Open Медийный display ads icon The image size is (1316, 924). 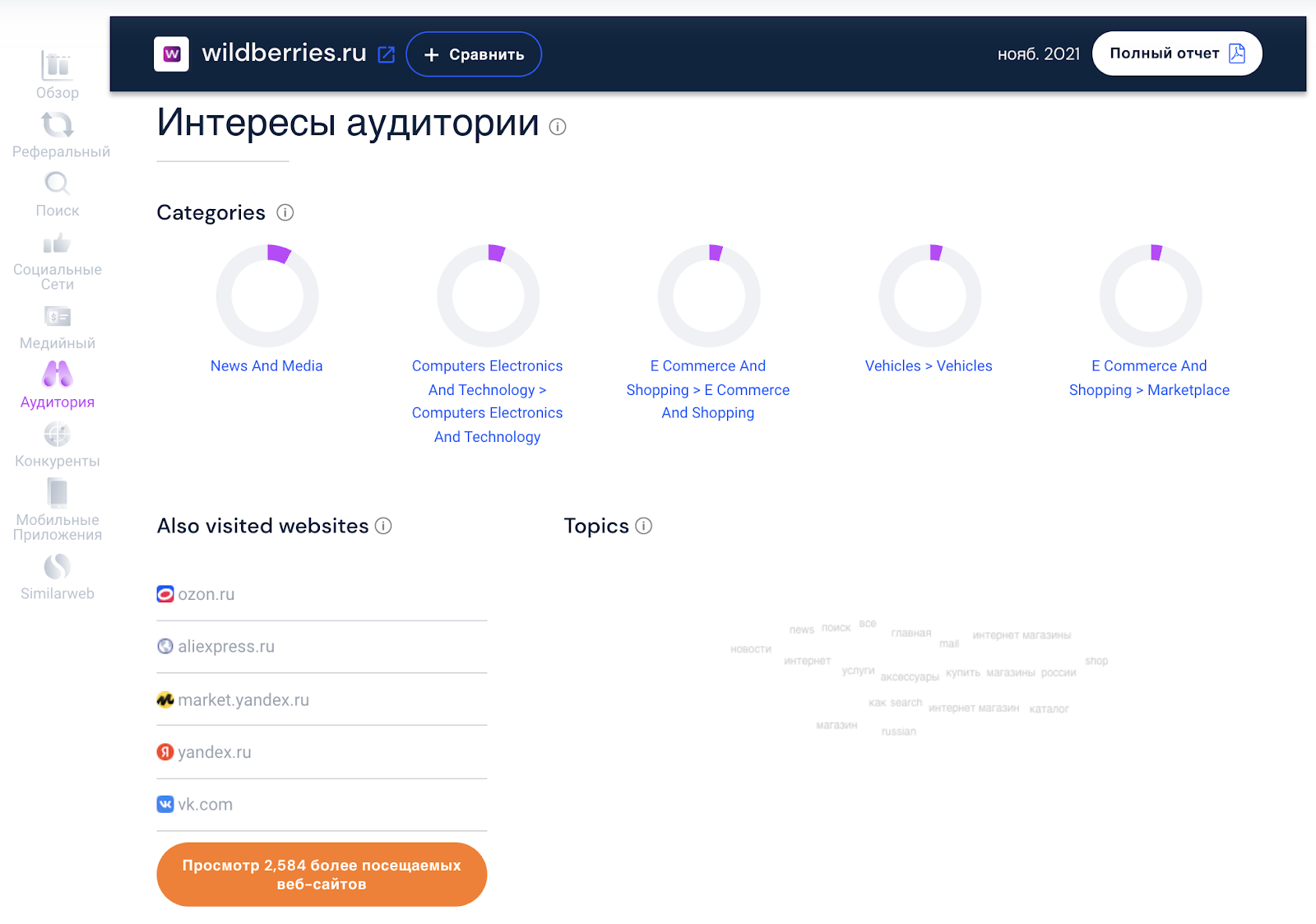pos(58,316)
